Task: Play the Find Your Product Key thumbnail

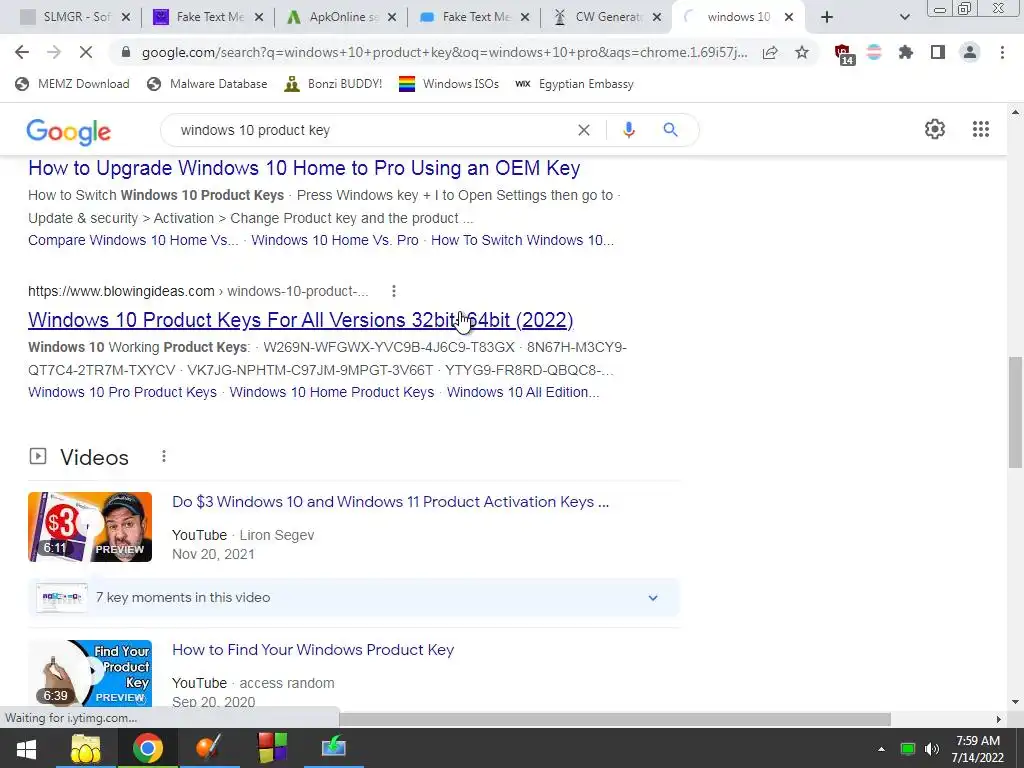Action: tap(90, 673)
